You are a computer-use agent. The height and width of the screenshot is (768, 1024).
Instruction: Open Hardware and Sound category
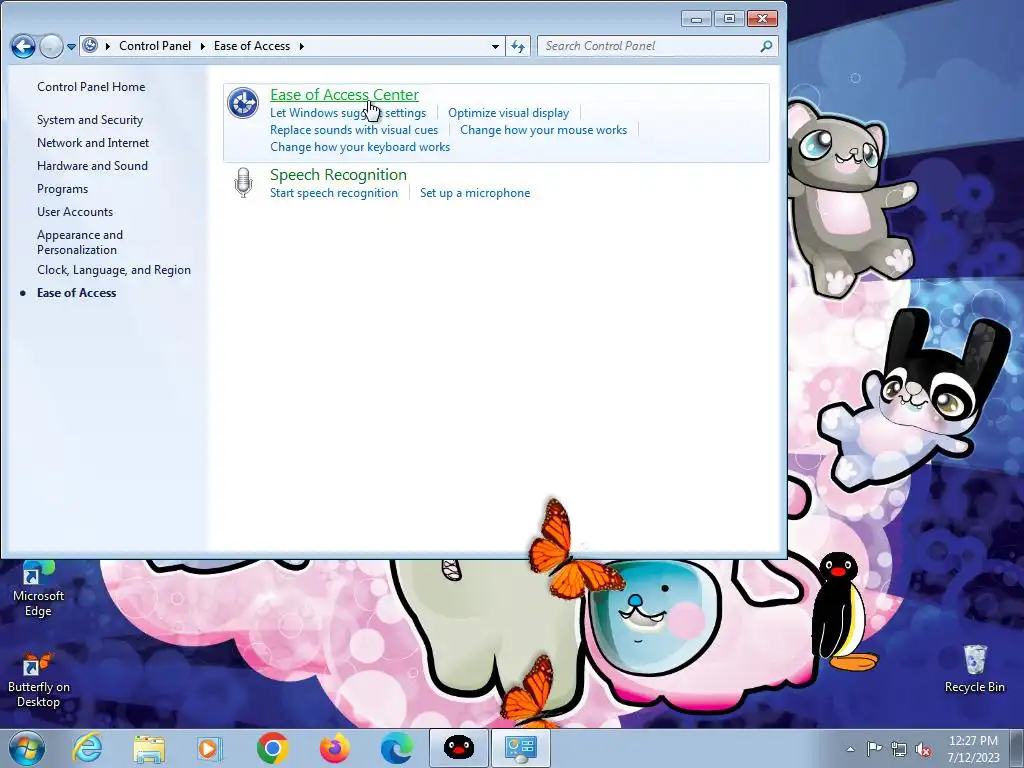click(92, 166)
